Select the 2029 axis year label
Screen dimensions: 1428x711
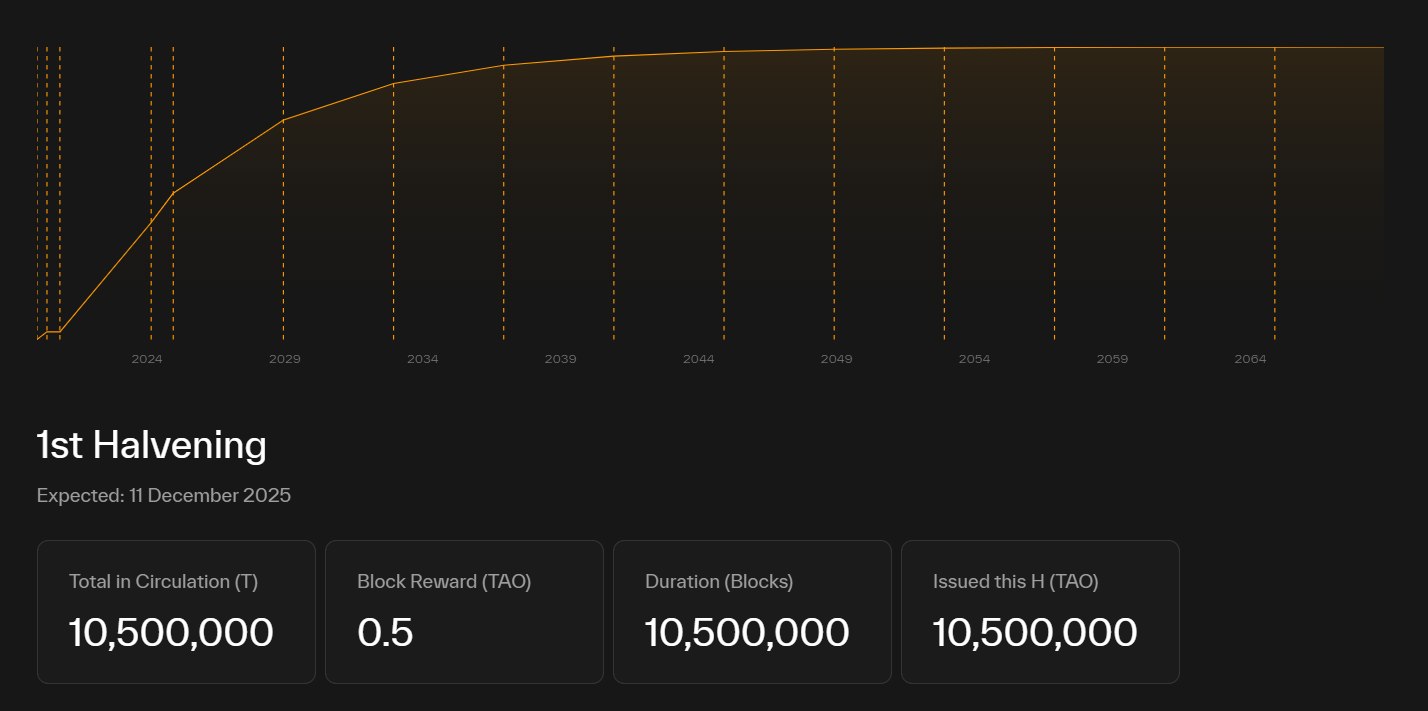[x=285, y=359]
